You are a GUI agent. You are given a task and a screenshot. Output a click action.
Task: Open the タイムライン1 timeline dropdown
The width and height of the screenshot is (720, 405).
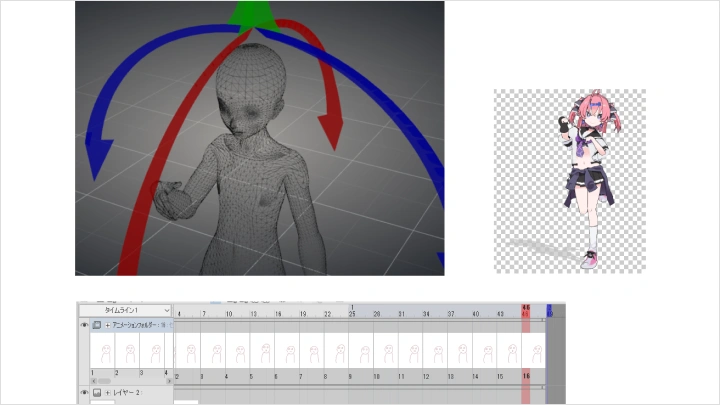125,311
